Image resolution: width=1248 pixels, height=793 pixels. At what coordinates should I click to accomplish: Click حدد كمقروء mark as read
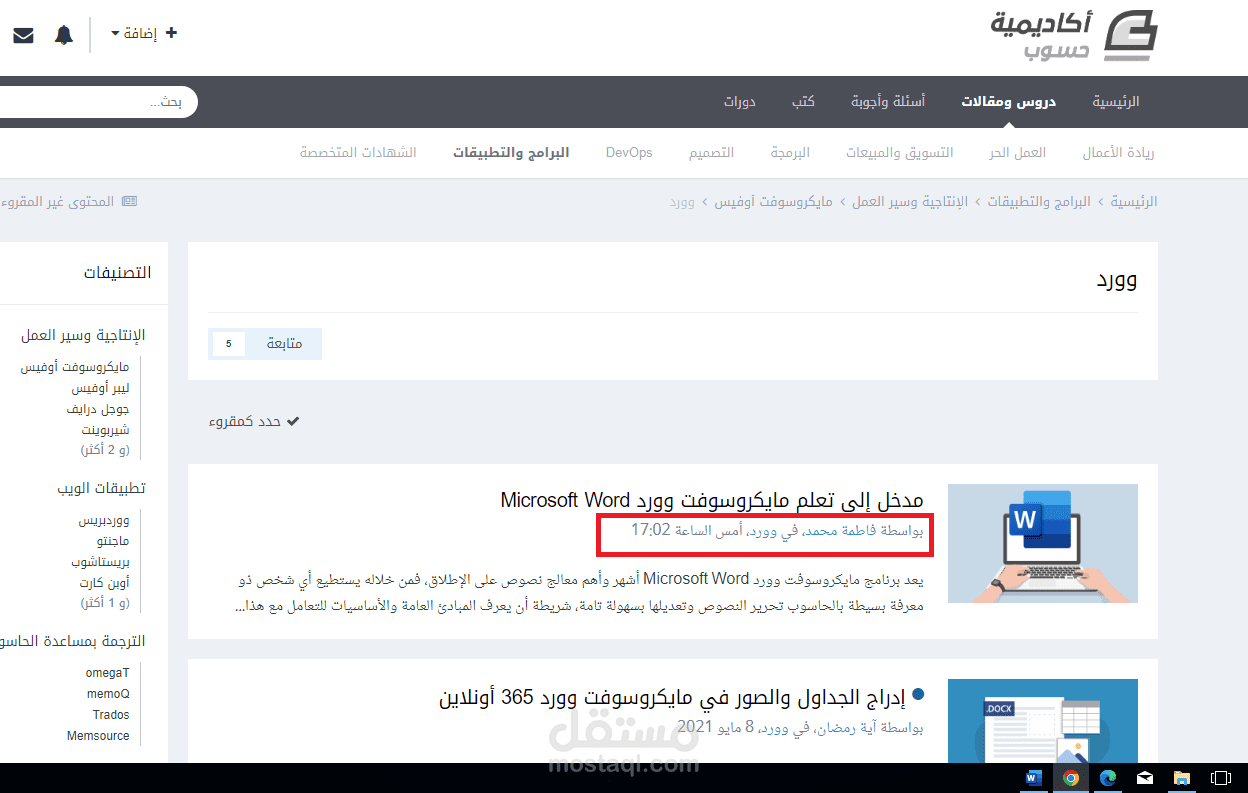(254, 422)
